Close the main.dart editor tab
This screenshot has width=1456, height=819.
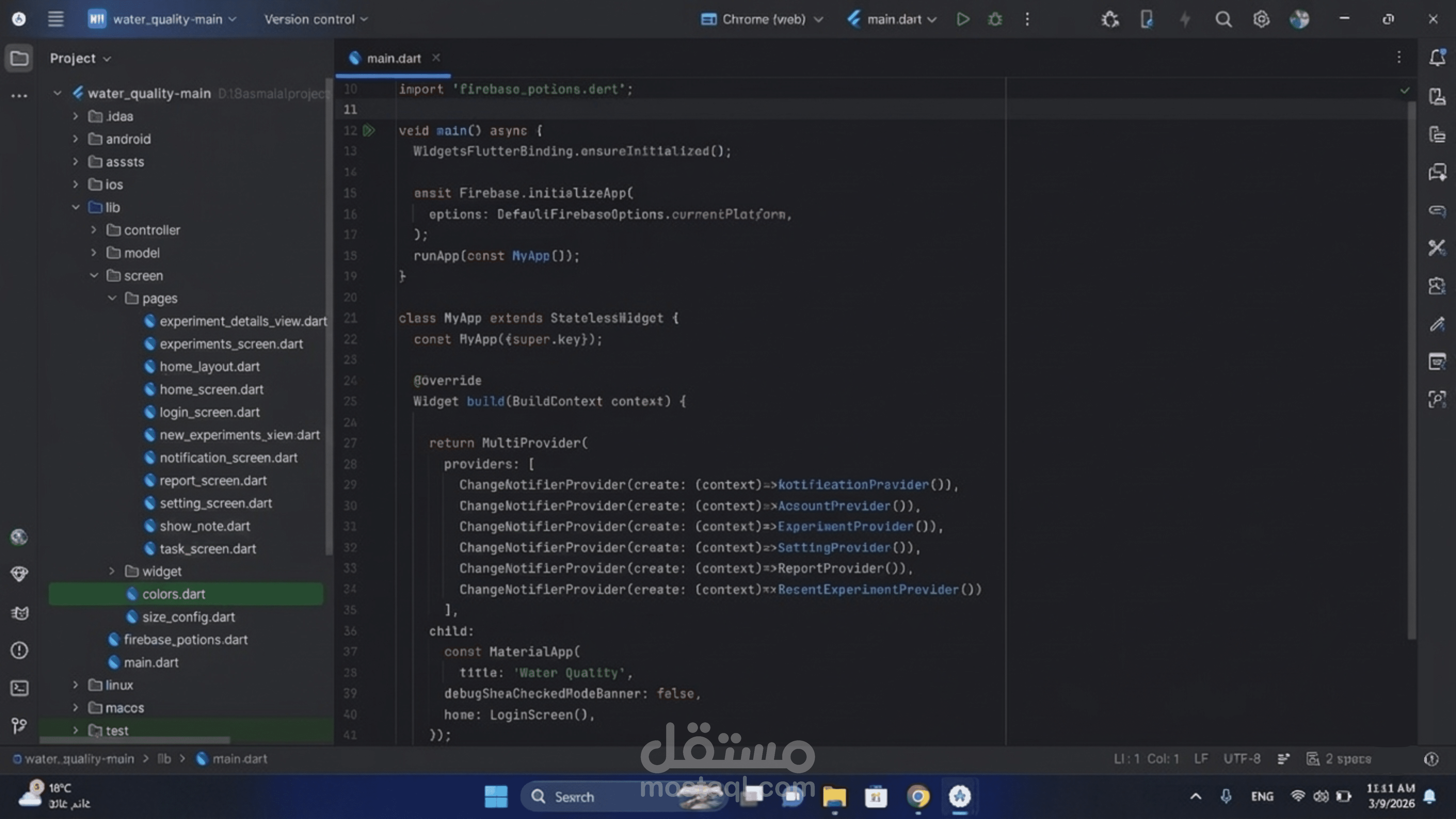point(436,58)
